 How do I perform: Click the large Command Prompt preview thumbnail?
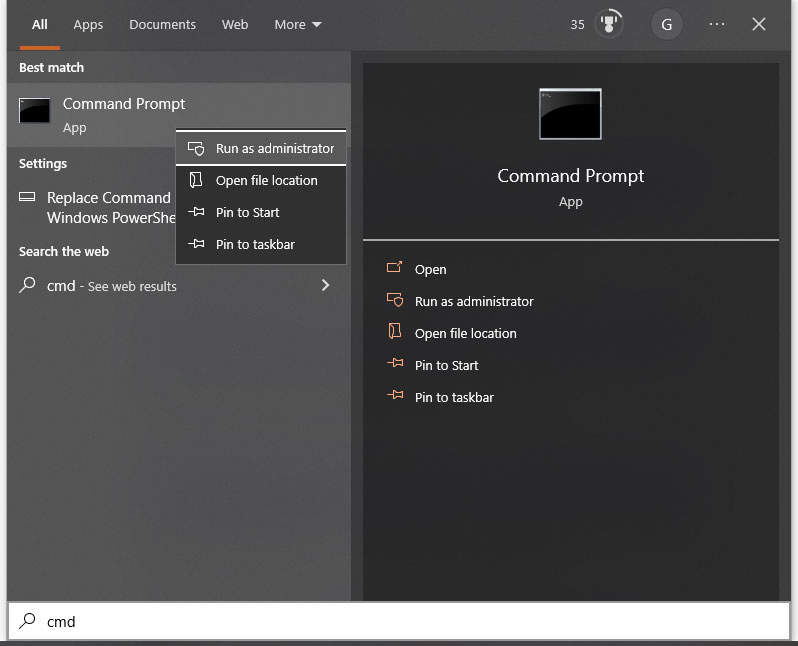pos(571,114)
